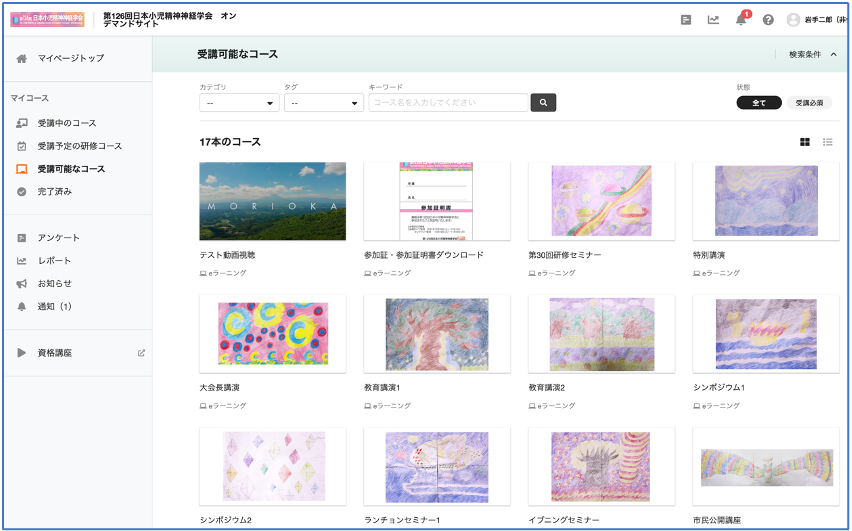Open 受講中のコース menu item
Image resolution: width=852 pixels, height=531 pixels.
[x=67, y=123]
